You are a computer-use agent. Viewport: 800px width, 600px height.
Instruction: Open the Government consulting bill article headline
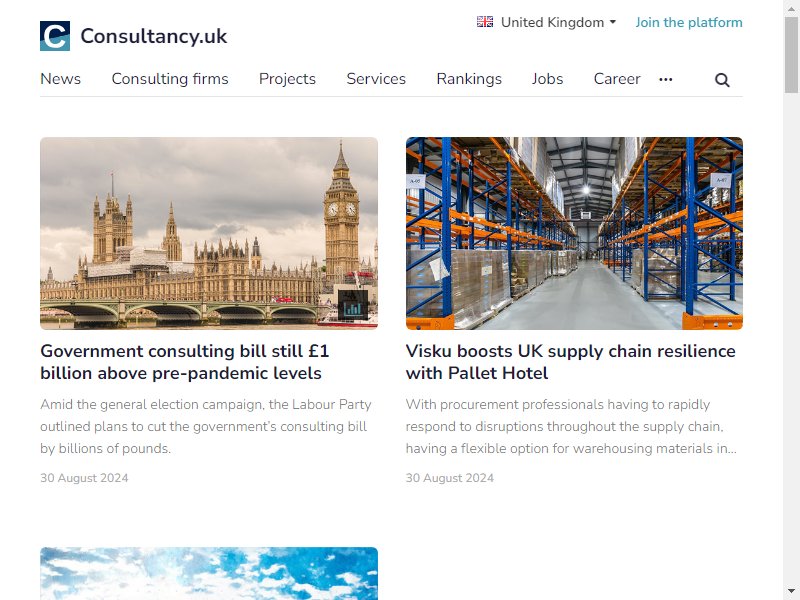pos(185,362)
